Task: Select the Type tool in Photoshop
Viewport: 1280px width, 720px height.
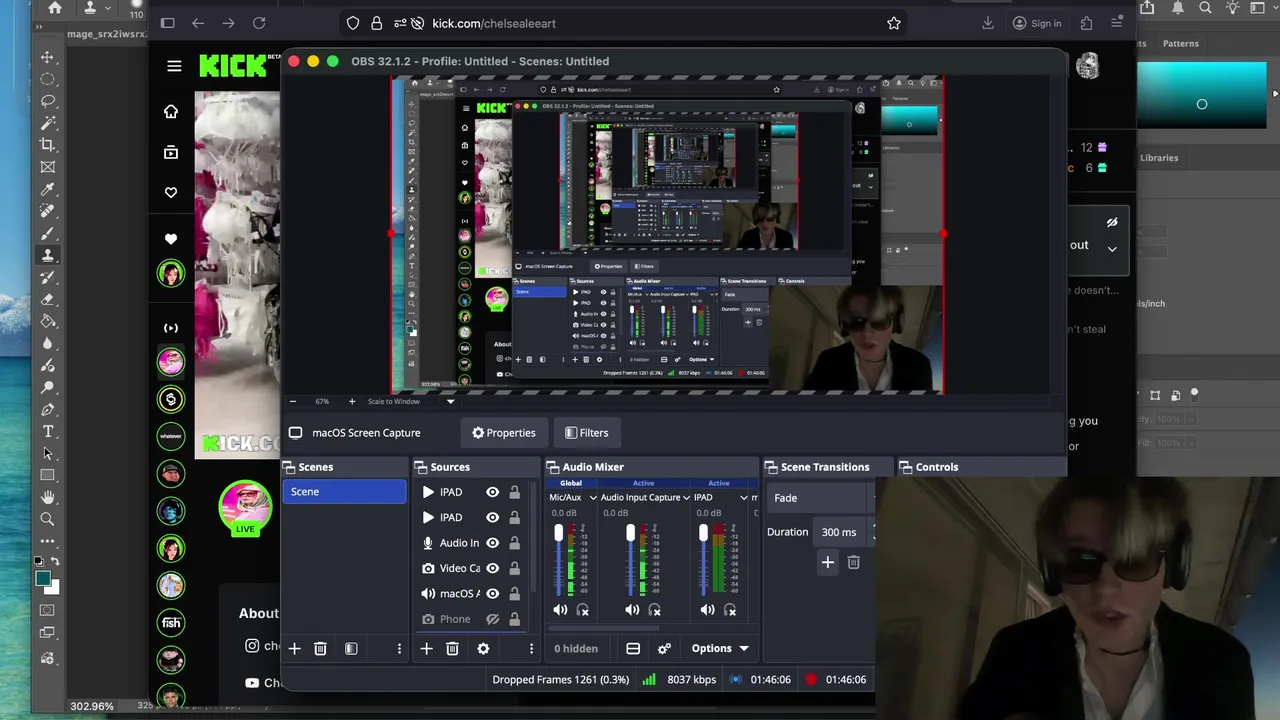Action: point(47,431)
